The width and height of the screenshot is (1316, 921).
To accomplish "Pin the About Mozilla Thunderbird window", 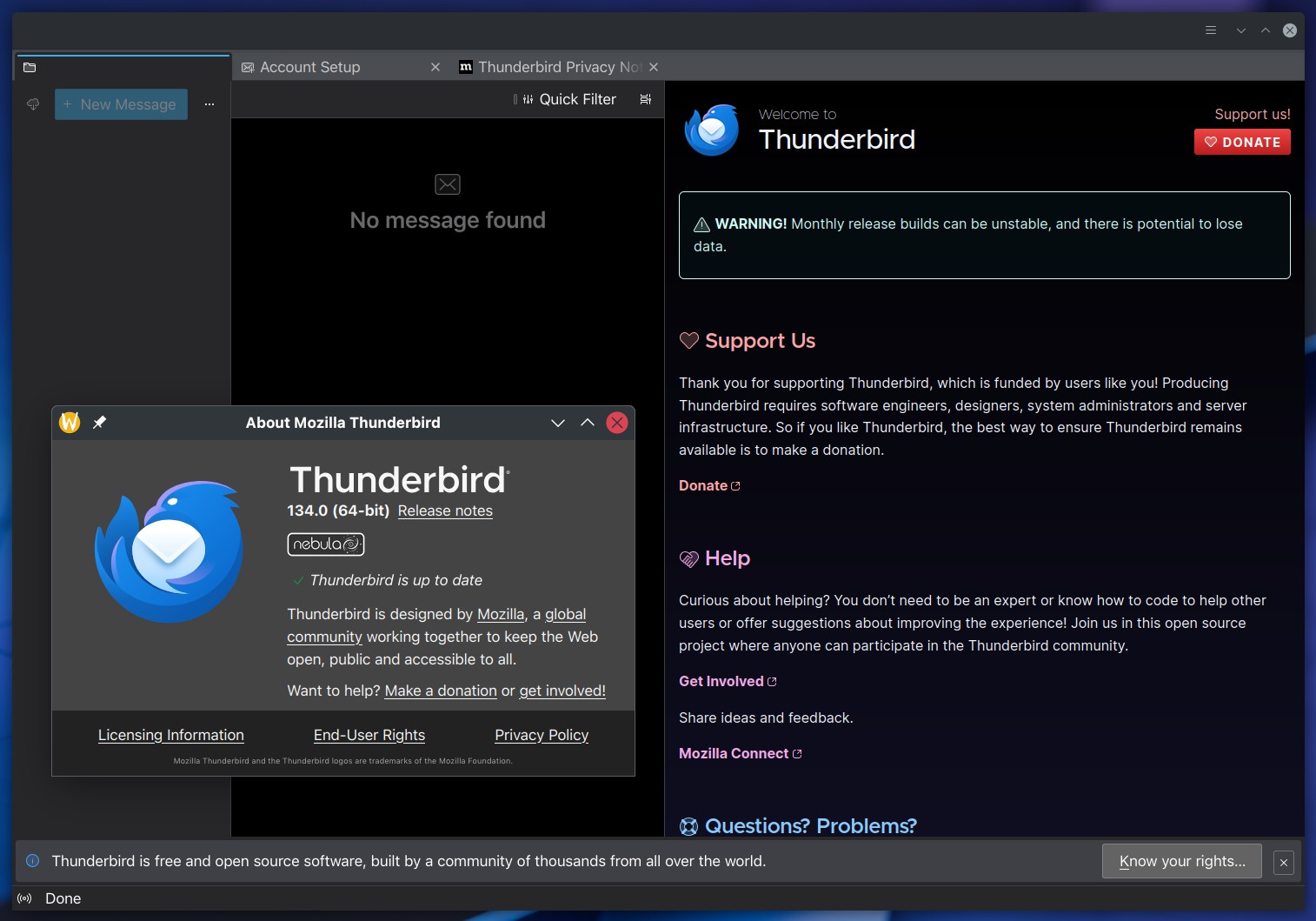I will pos(100,423).
